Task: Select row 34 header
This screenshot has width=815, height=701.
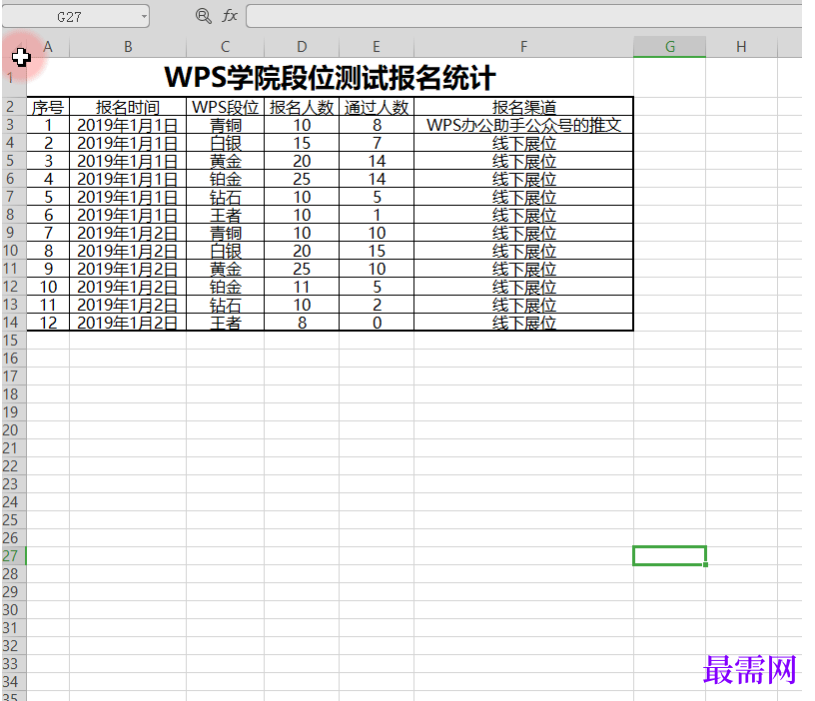Action: [x=14, y=682]
